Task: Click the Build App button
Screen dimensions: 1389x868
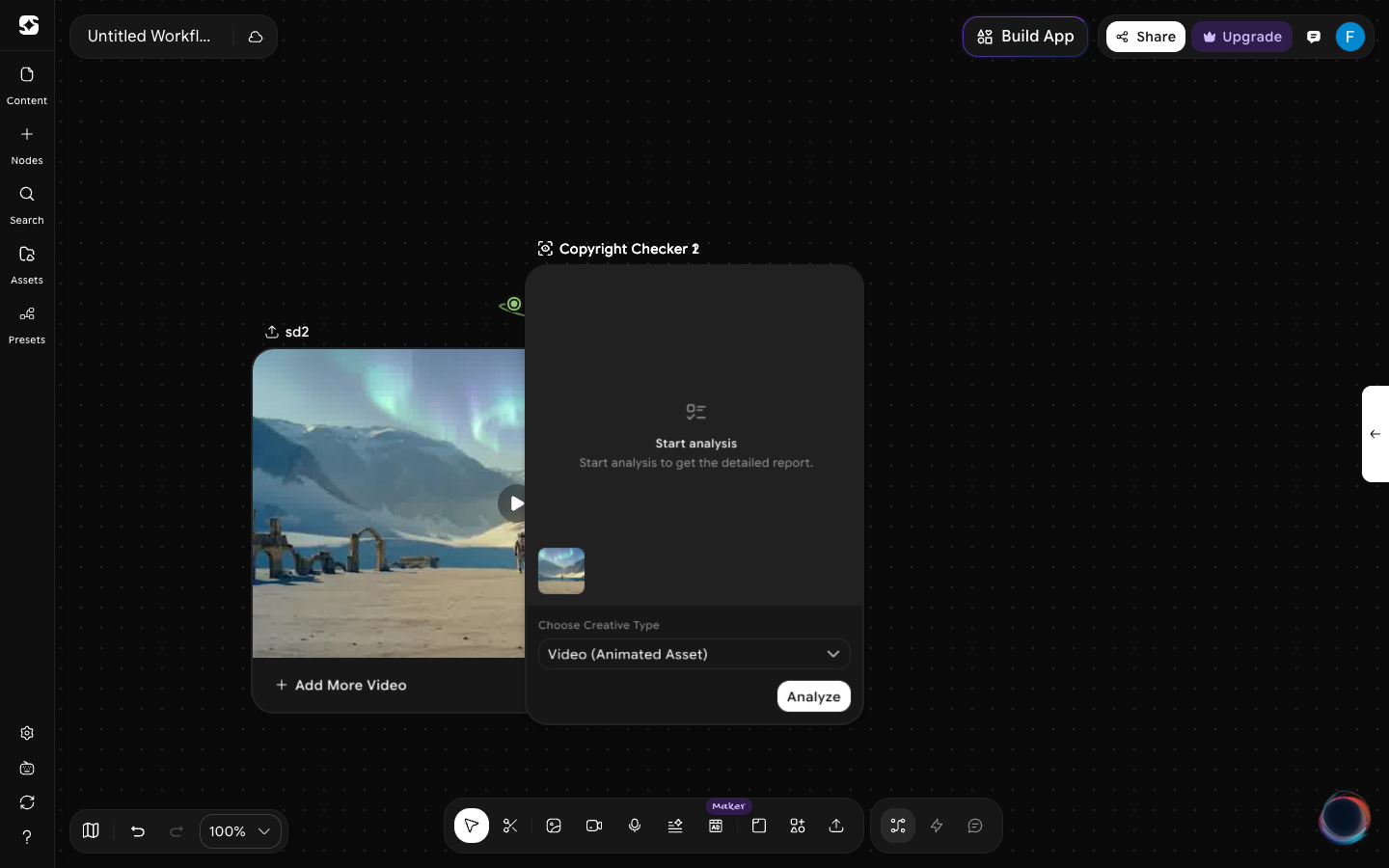Action: (1025, 37)
